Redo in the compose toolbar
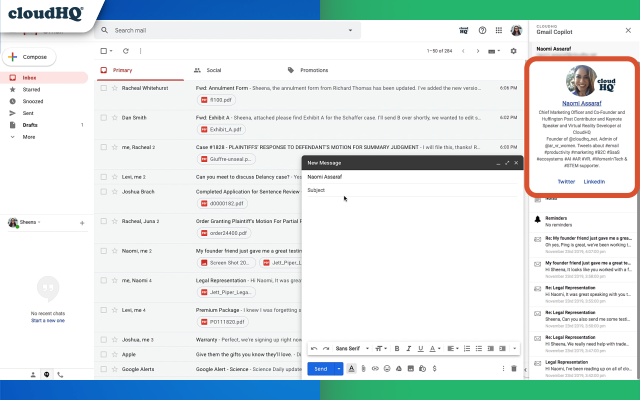 point(326,349)
